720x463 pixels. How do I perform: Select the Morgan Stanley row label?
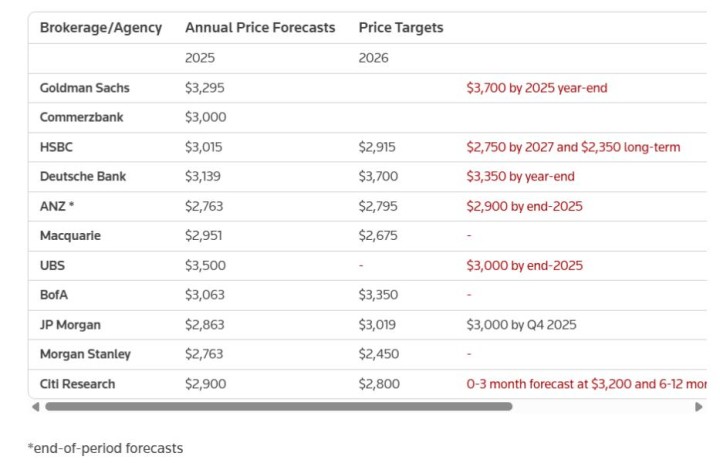[85, 354]
